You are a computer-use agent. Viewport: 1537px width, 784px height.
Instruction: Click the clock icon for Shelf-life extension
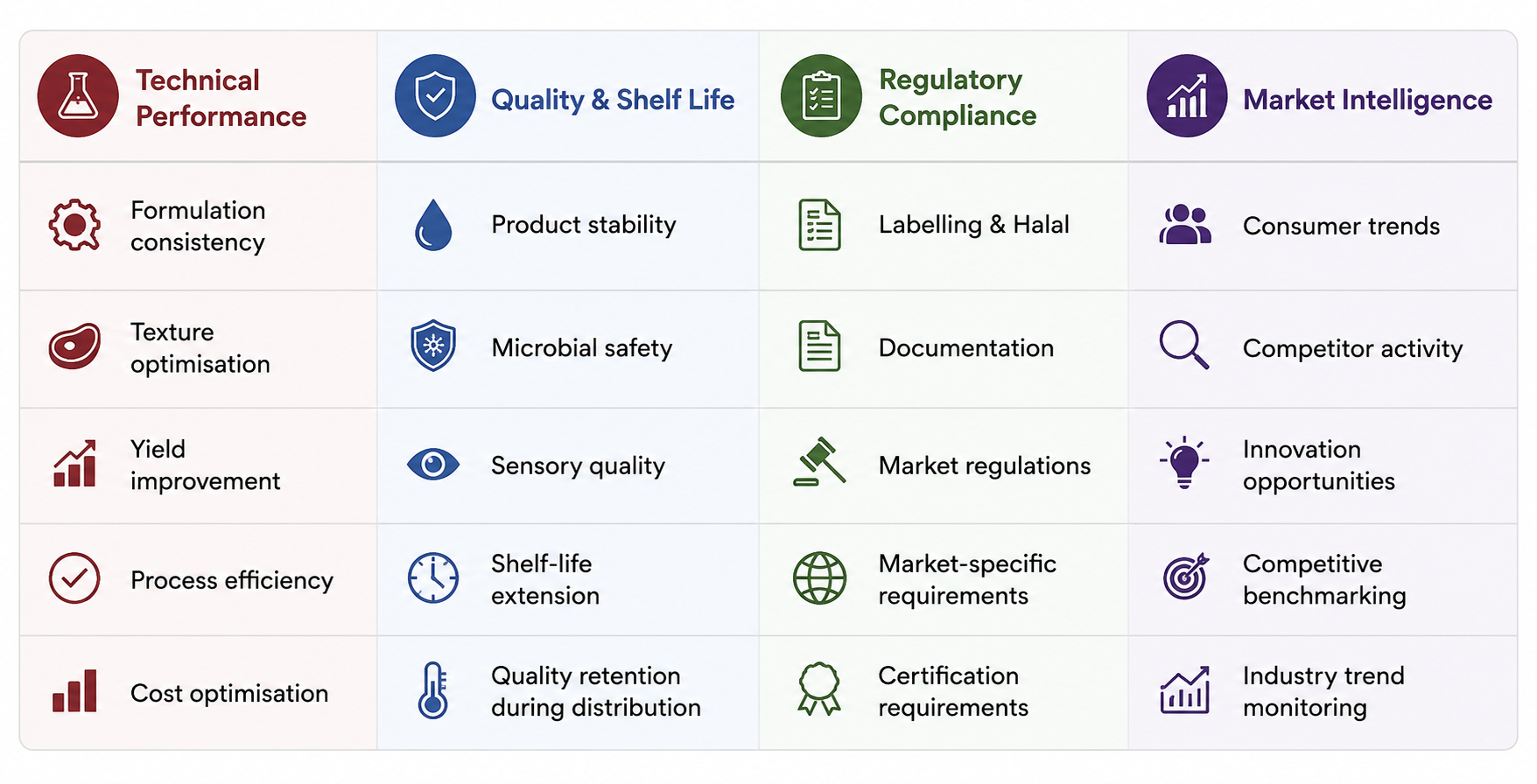(433, 578)
